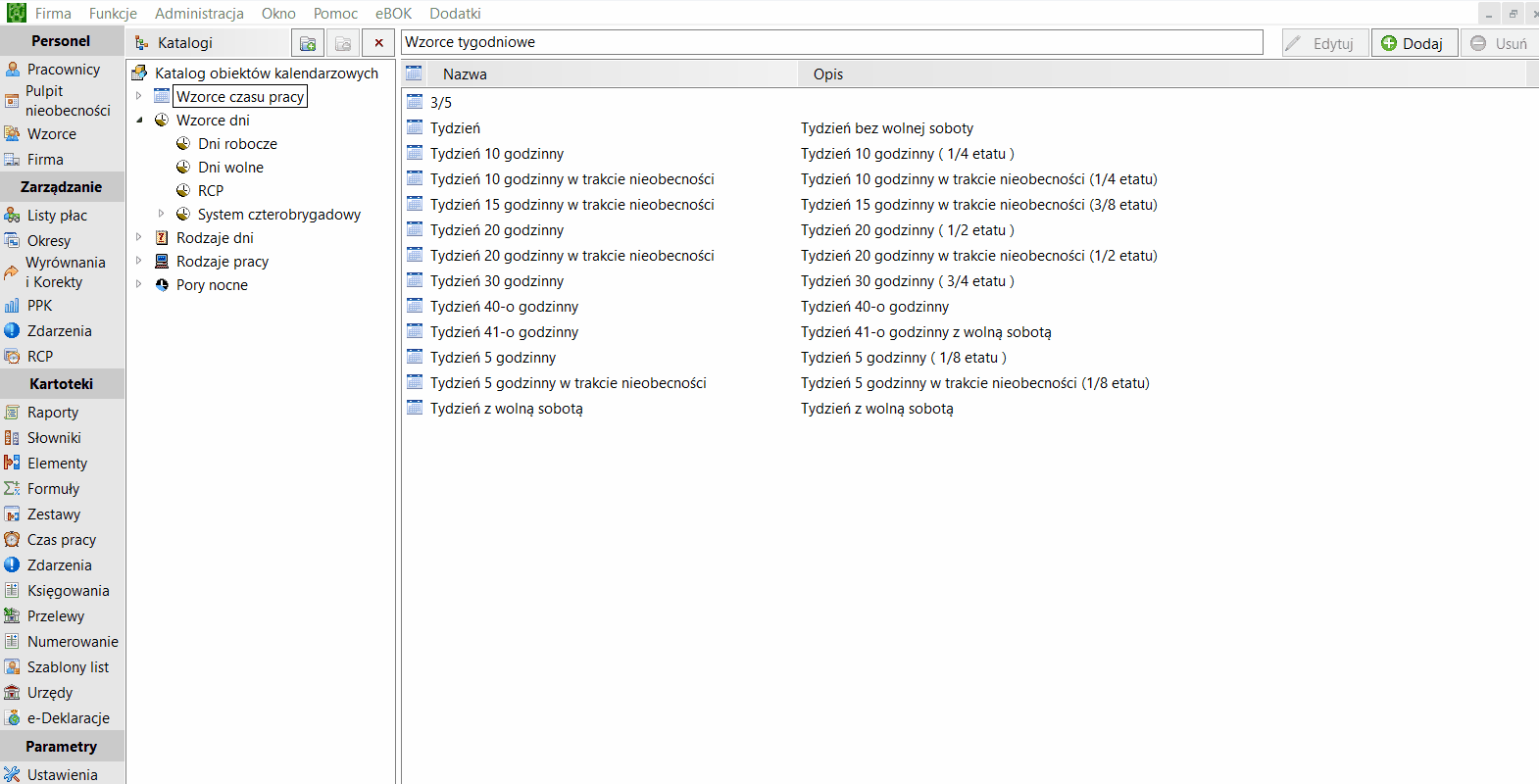The width and height of the screenshot is (1539, 784).
Task: Click the red X delete catalog button
Action: click(378, 43)
